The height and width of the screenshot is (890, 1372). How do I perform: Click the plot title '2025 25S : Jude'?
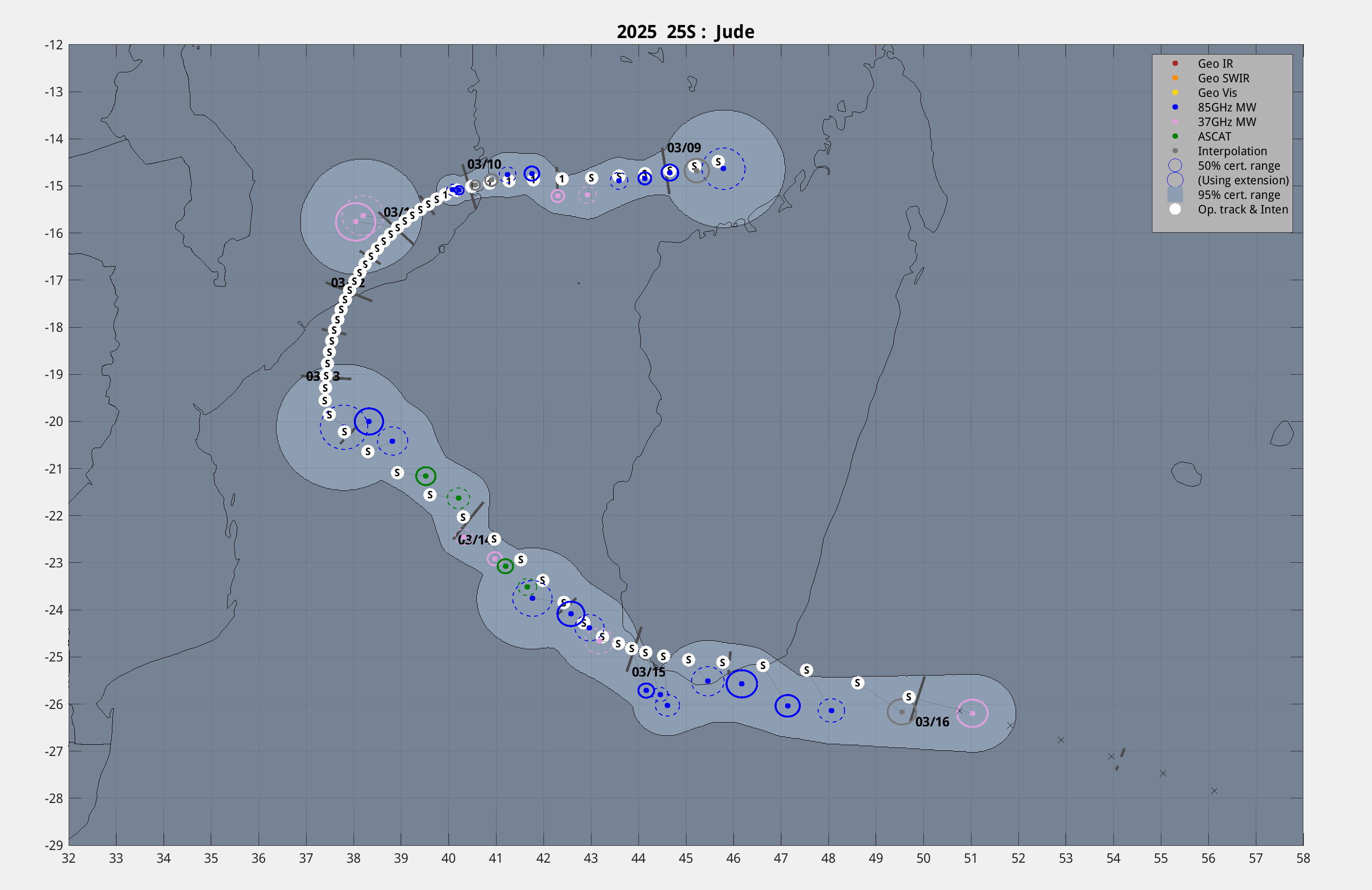[x=686, y=32]
